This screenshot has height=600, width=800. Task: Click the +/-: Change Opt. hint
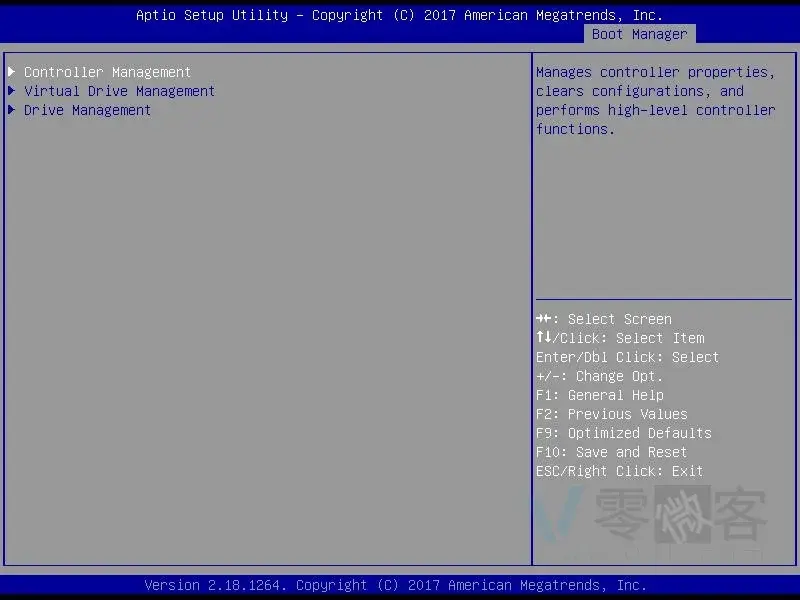(x=599, y=376)
